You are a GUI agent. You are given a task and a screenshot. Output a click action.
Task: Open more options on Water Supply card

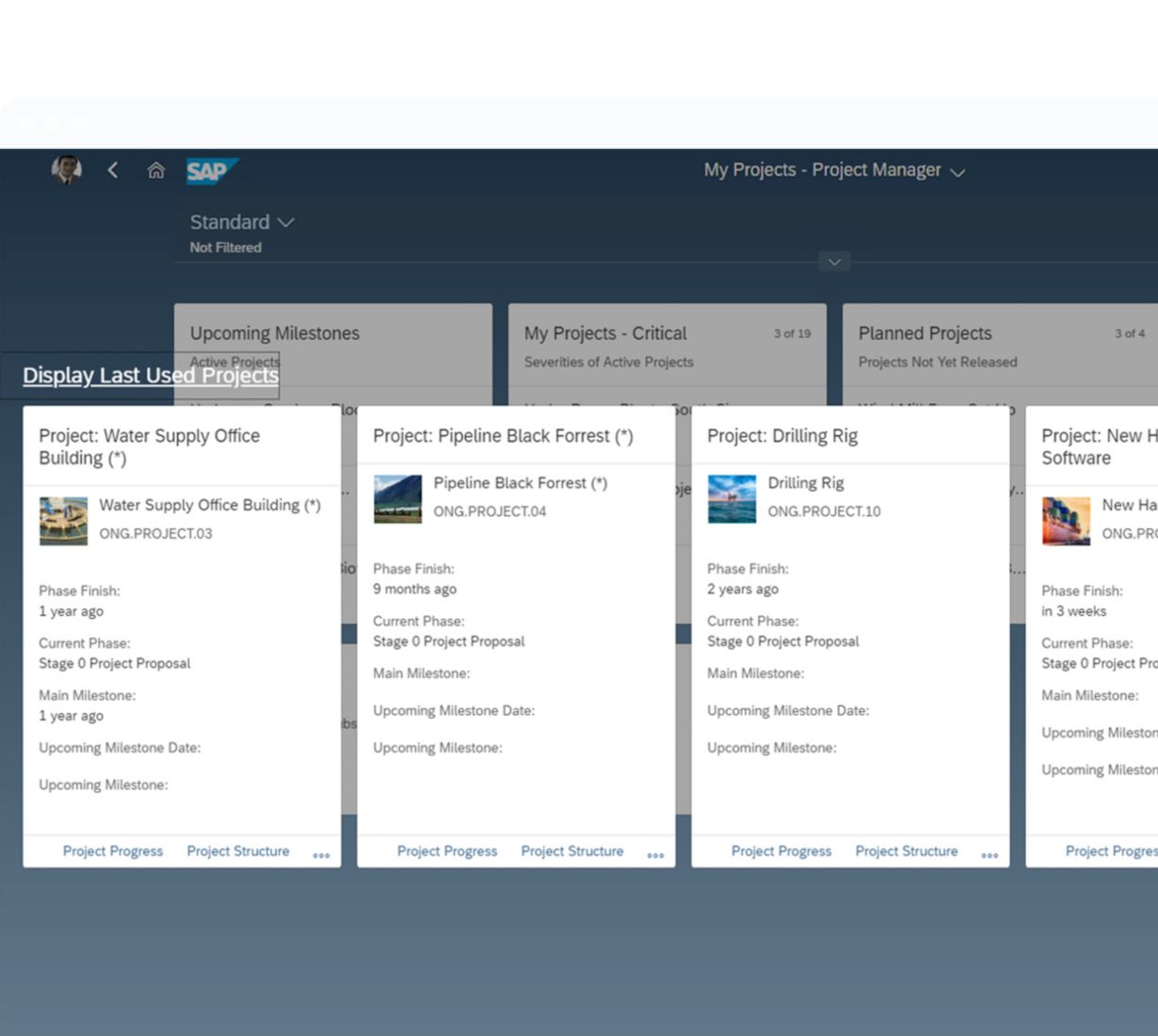point(321,854)
